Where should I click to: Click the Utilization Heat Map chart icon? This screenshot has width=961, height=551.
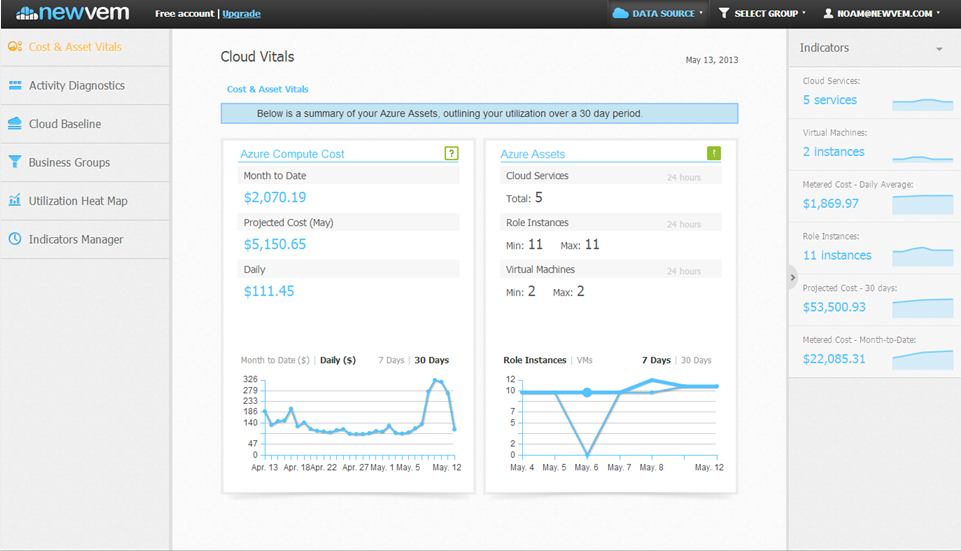tap(15, 200)
